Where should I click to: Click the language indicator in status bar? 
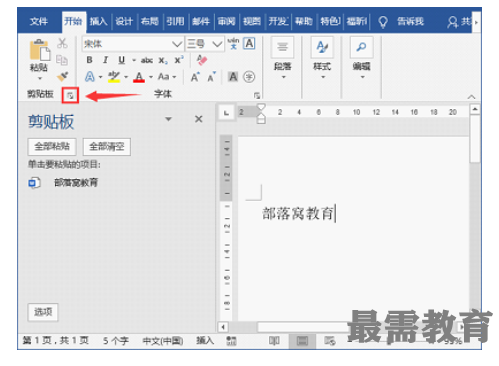point(163,341)
